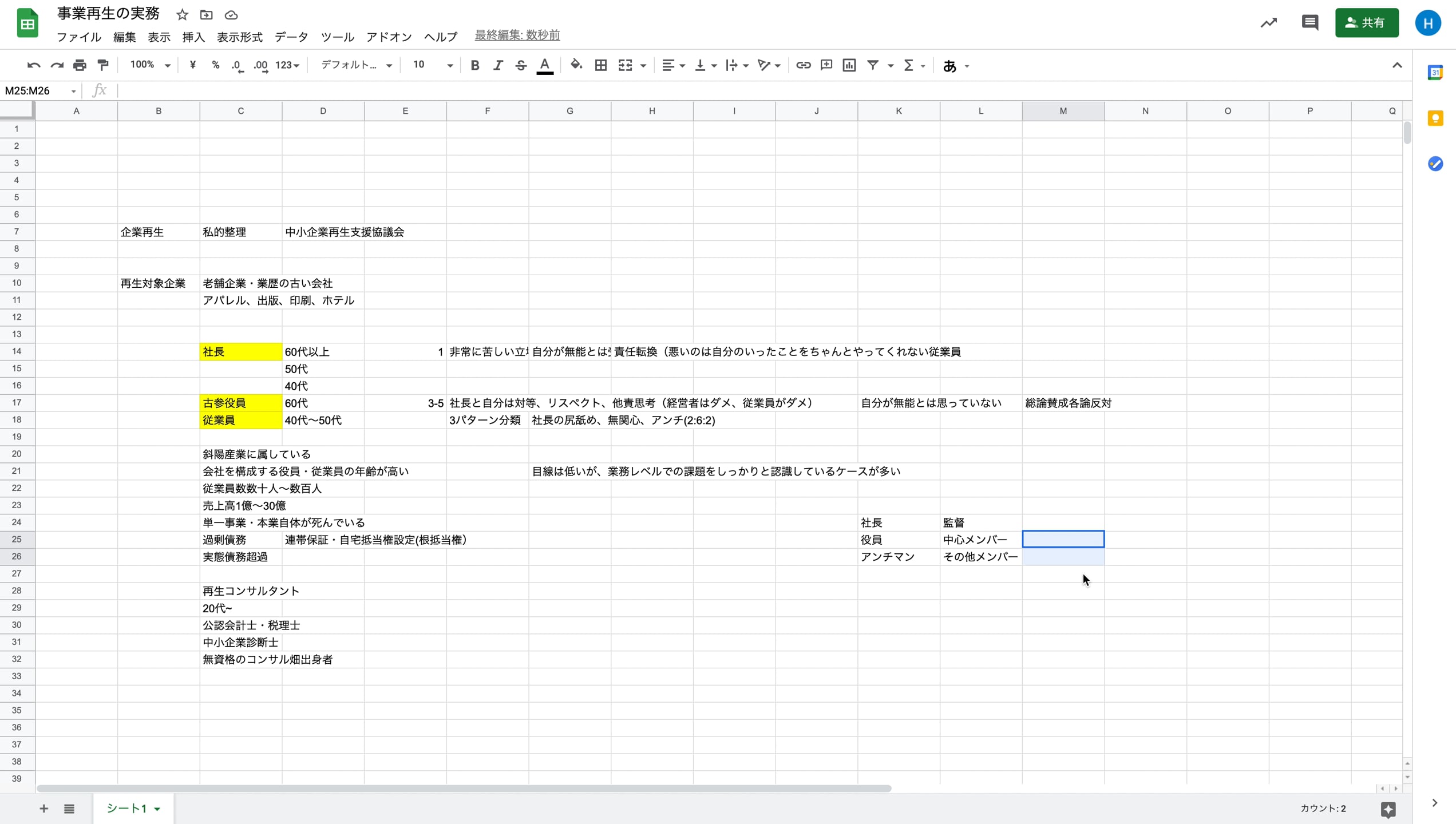Open the シート1 sheet tab menu

(158, 809)
